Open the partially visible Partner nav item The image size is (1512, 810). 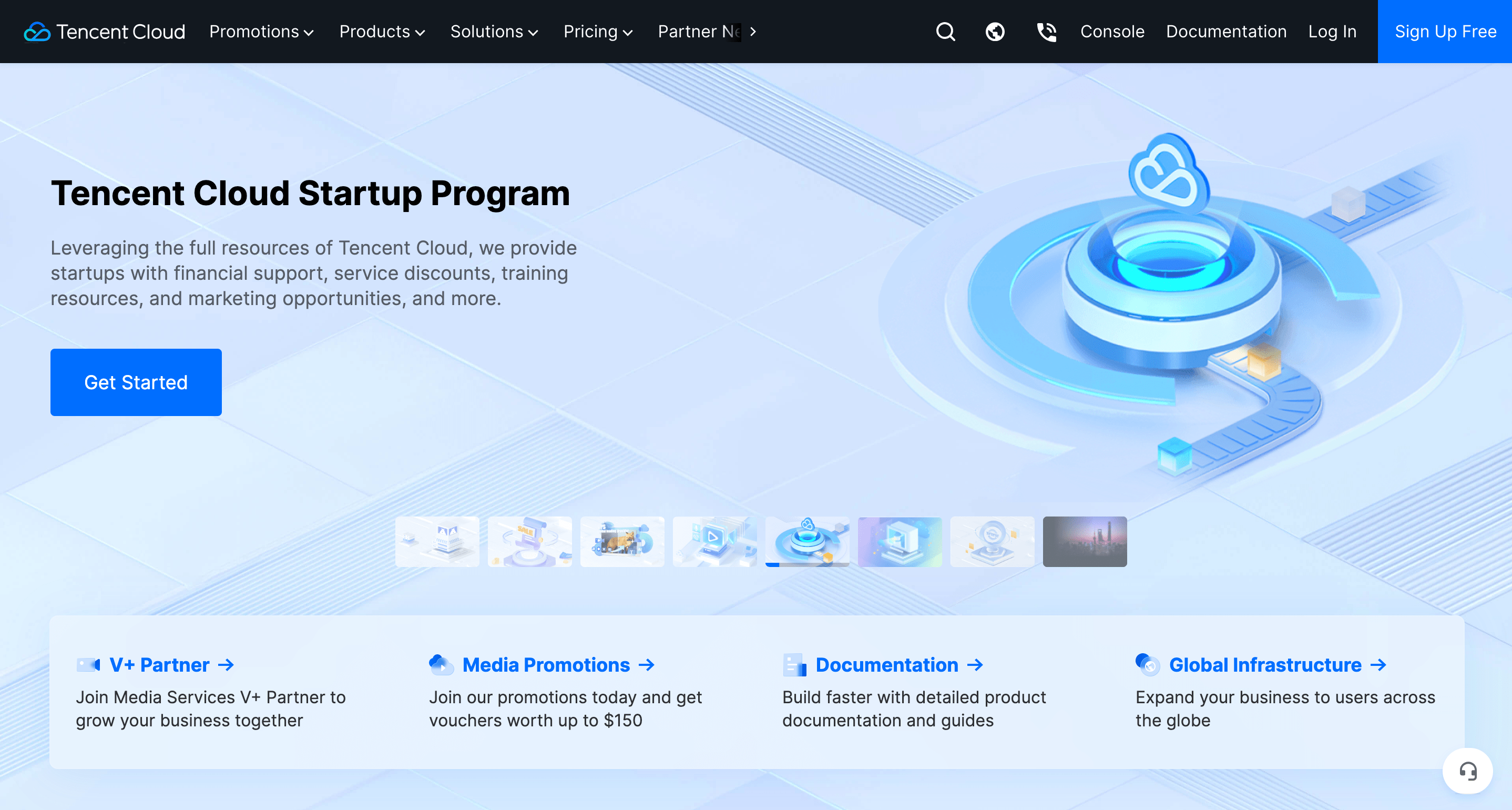(x=699, y=32)
